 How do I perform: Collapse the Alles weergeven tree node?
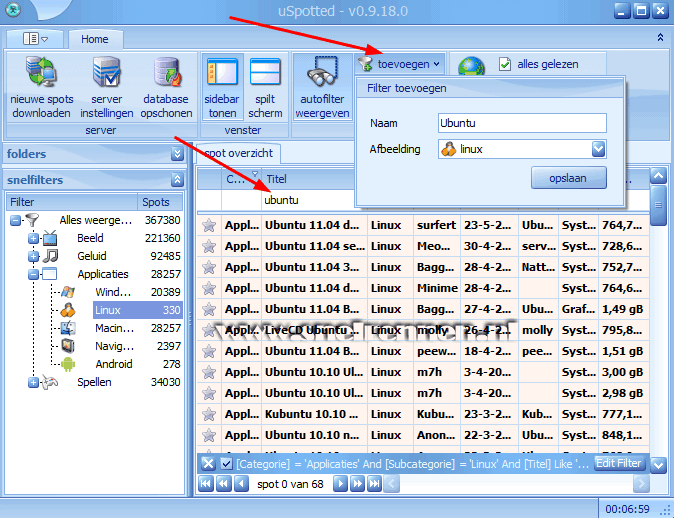coord(15,221)
